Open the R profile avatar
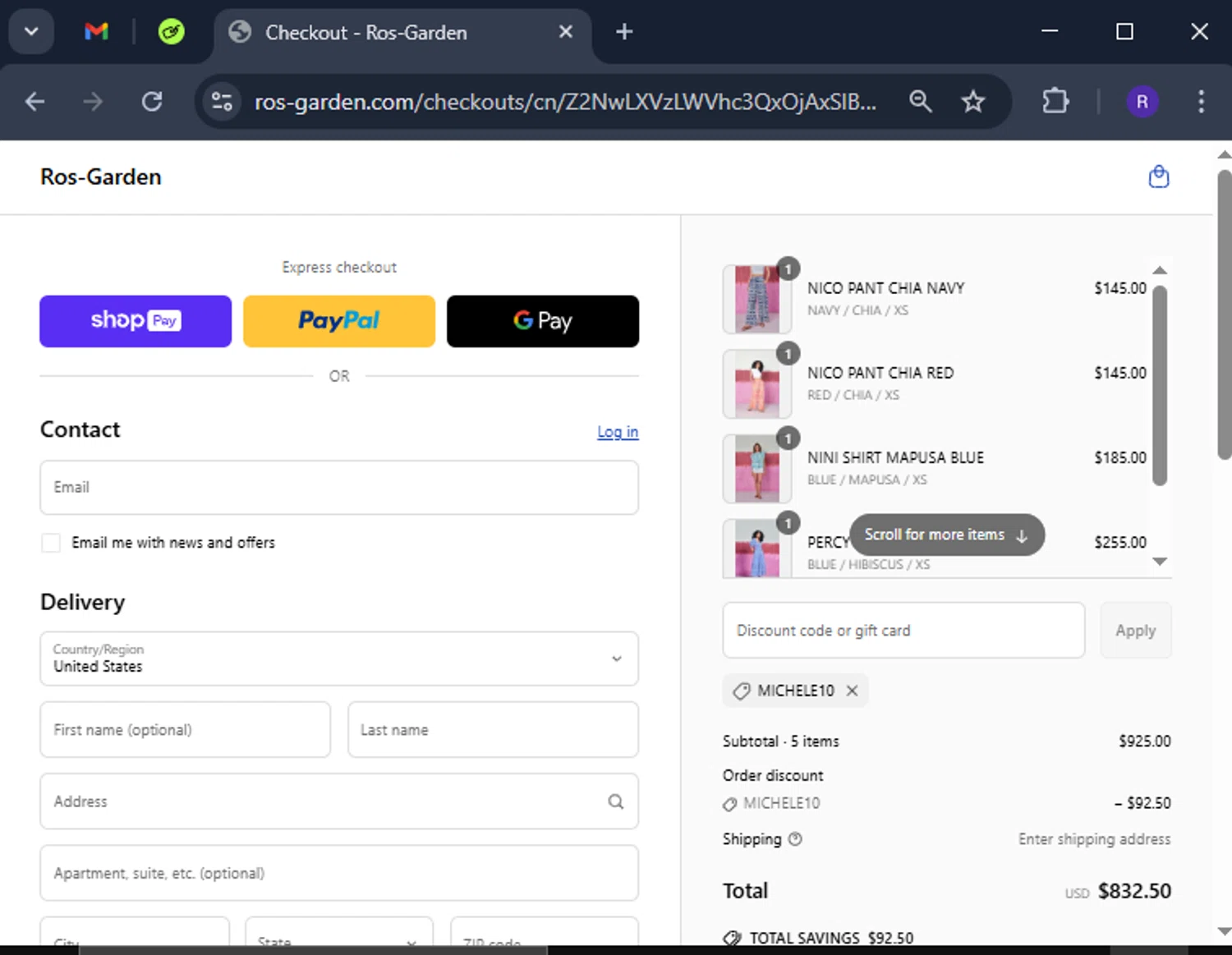The width and height of the screenshot is (1232, 955). coord(1142,102)
